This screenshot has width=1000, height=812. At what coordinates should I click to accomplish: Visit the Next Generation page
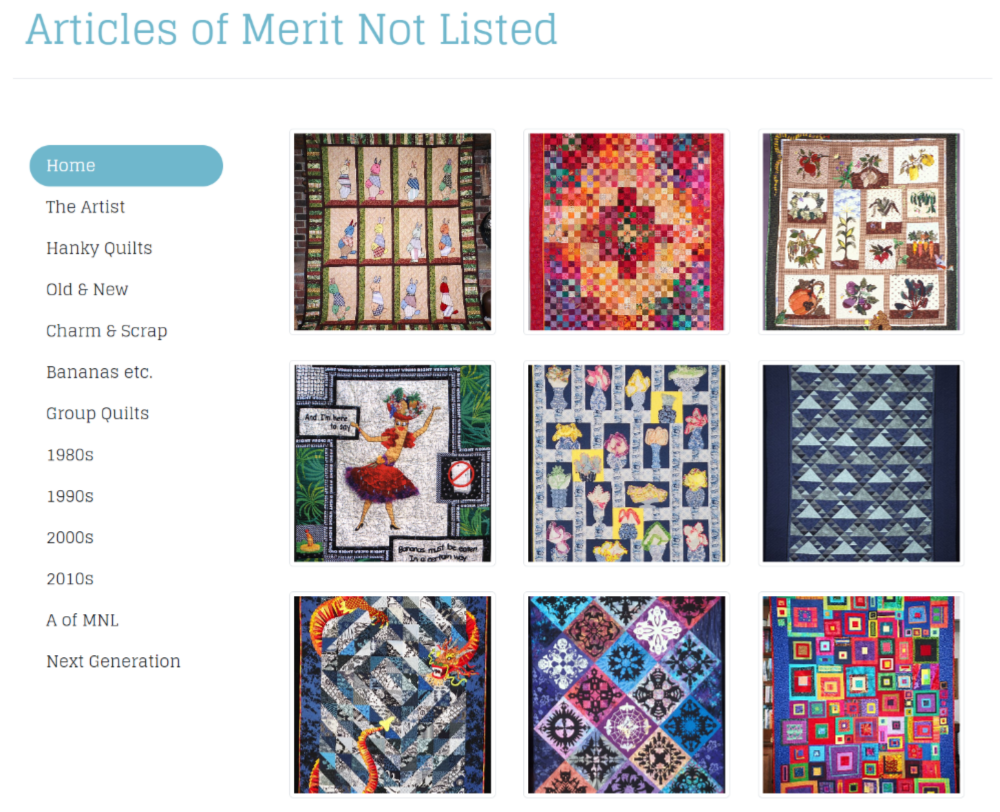[113, 661]
